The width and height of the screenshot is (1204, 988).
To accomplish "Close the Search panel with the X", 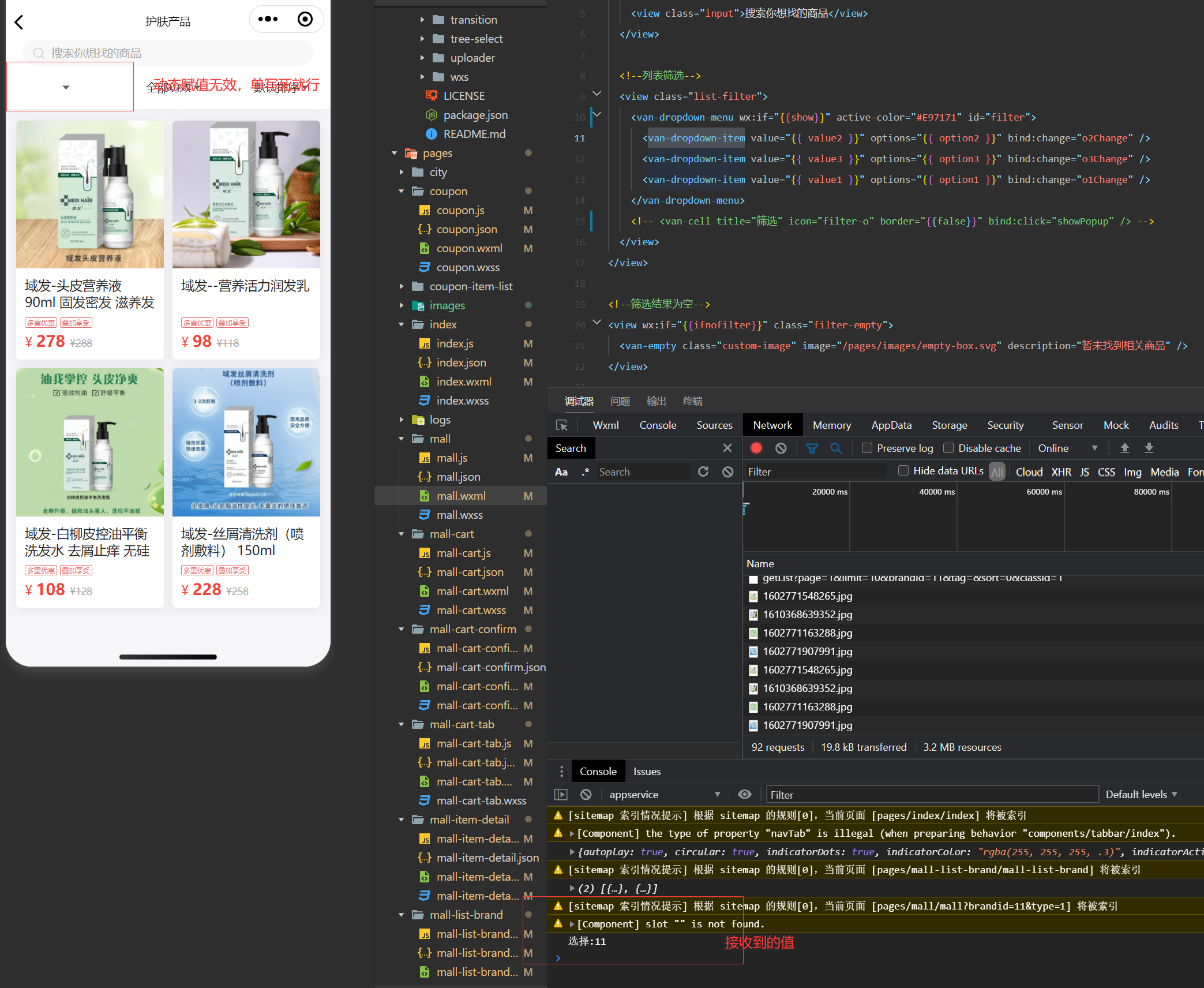I will 727,448.
